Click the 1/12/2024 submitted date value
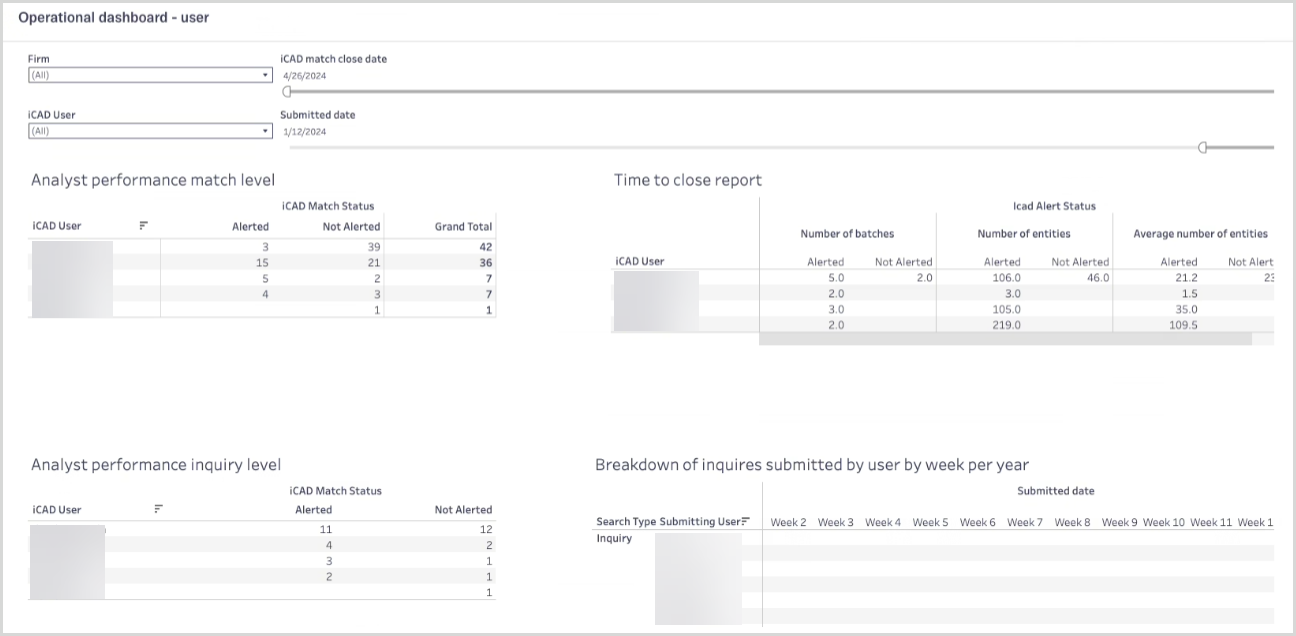This screenshot has width=1296, height=636. (x=305, y=132)
